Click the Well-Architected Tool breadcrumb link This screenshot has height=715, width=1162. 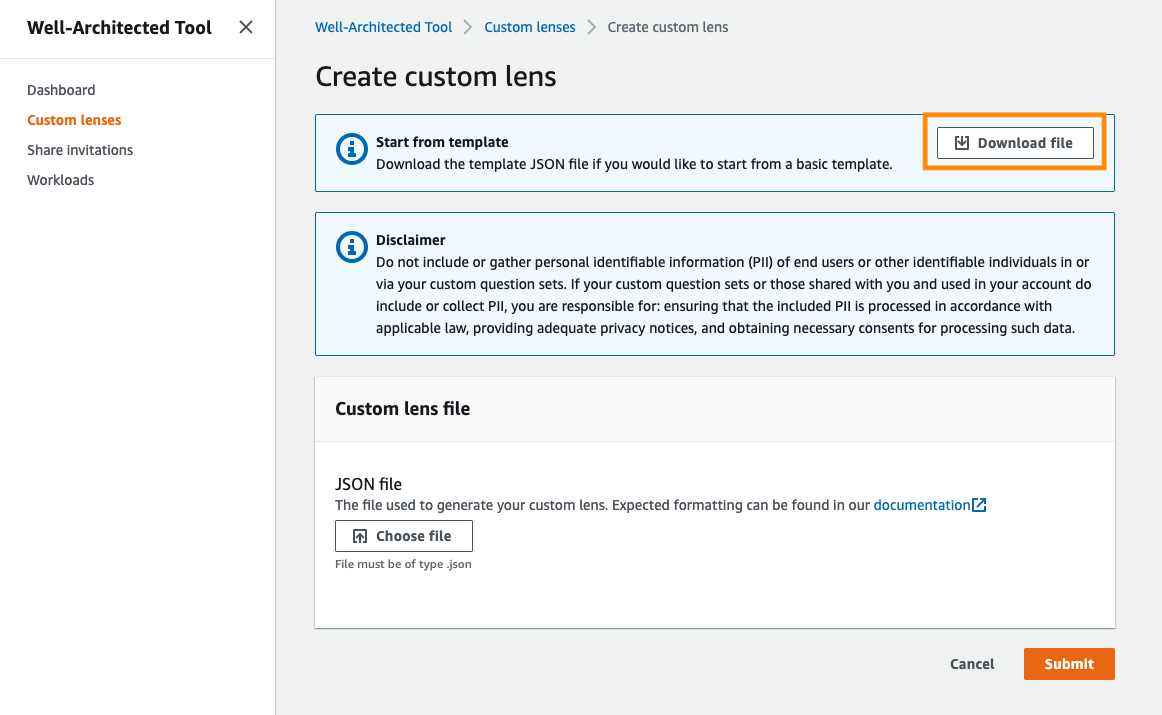384,27
